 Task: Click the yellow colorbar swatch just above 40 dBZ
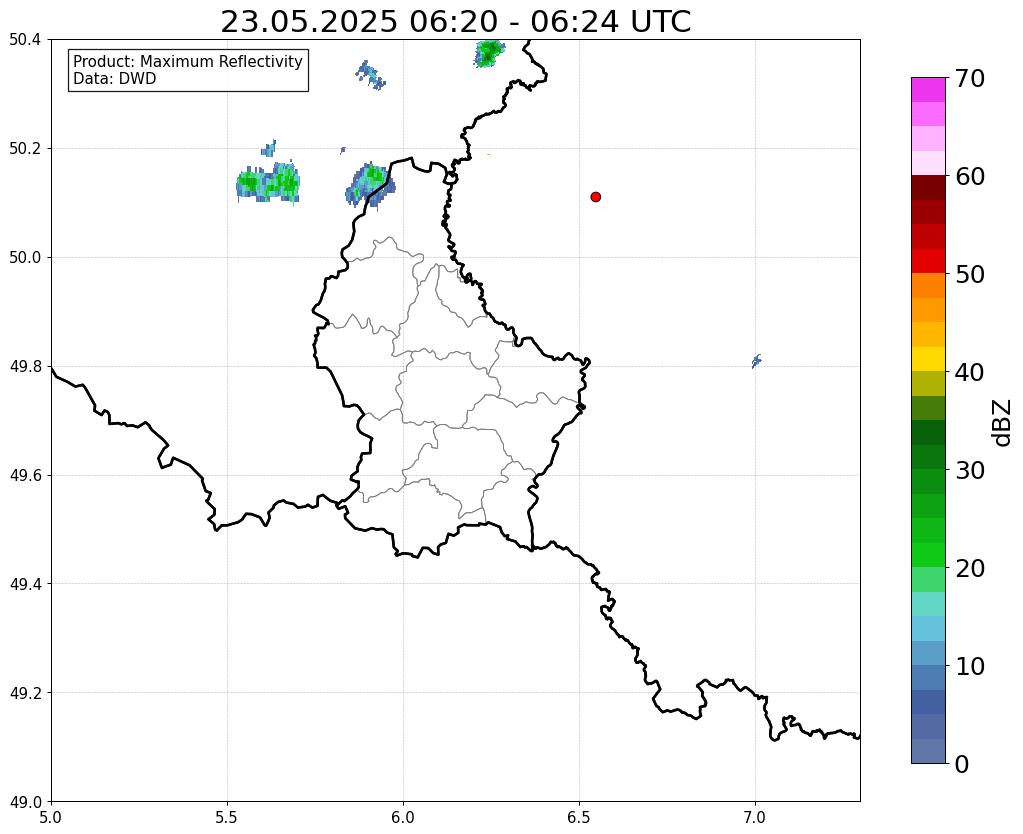pos(928,360)
